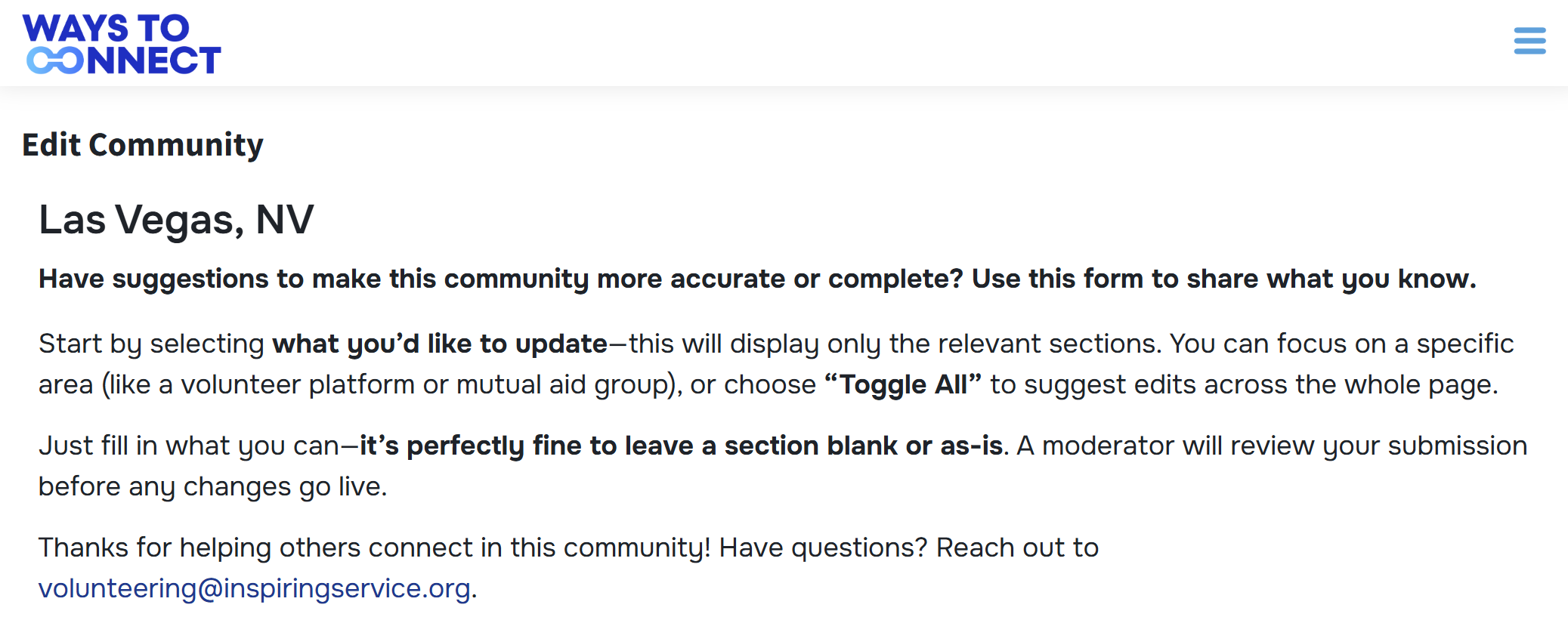The width and height of the screenshot is (1568, 617).
Task: Click the word "NNECT" in the logo
Action: tap(154, 60)
